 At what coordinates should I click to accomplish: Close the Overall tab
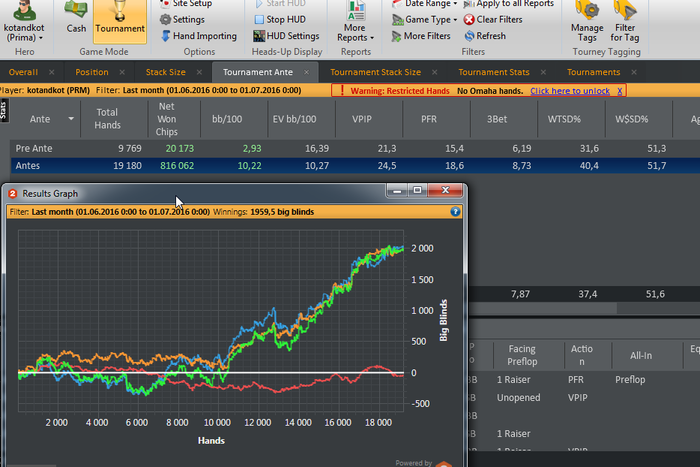[52, 72]
